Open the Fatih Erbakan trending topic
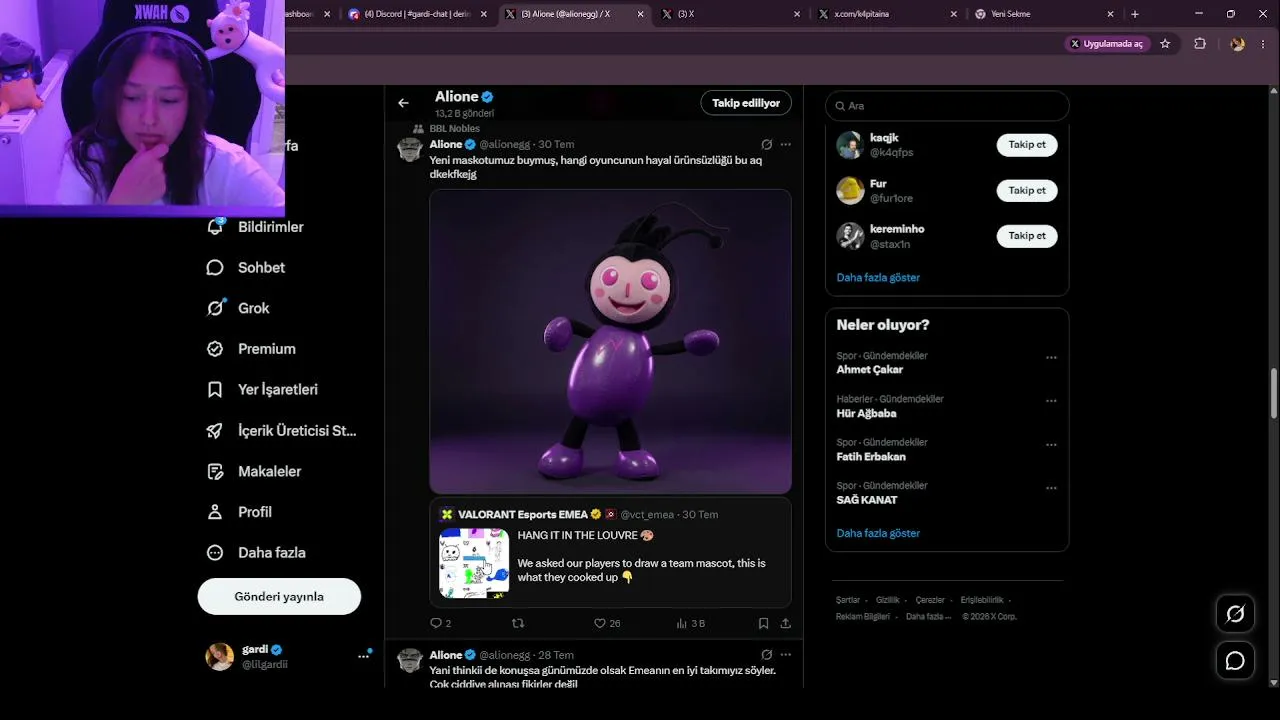The width and height of the screenshot is (1280, 720). pyautogui.click(x=871, y=457)
